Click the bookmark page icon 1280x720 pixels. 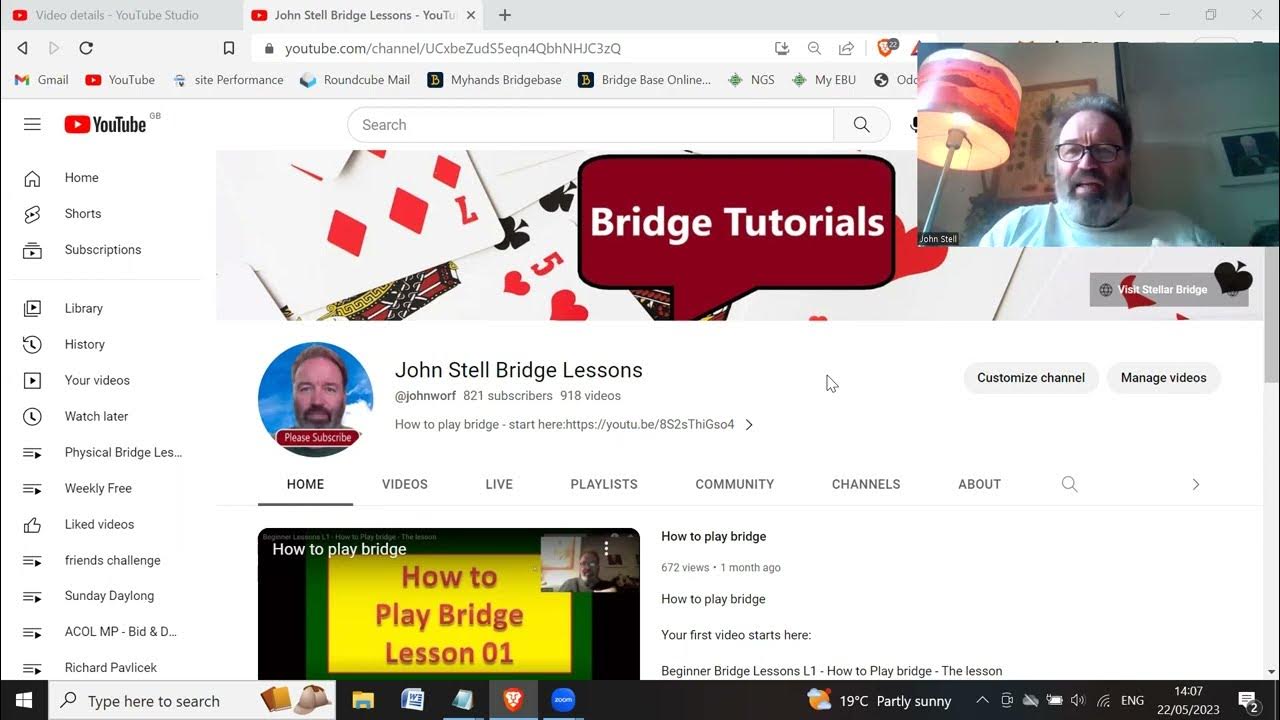[229, 48]
